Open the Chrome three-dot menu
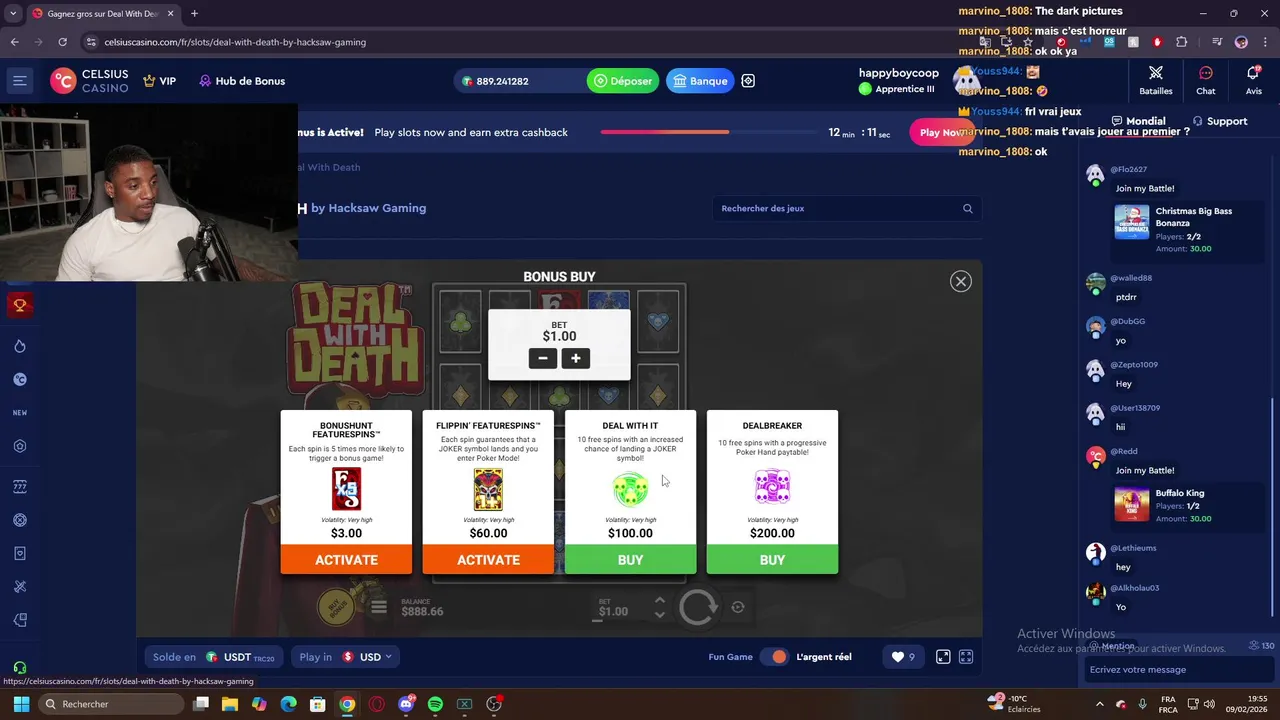Screen dimensions: 1280x720 coord(1267,42)
